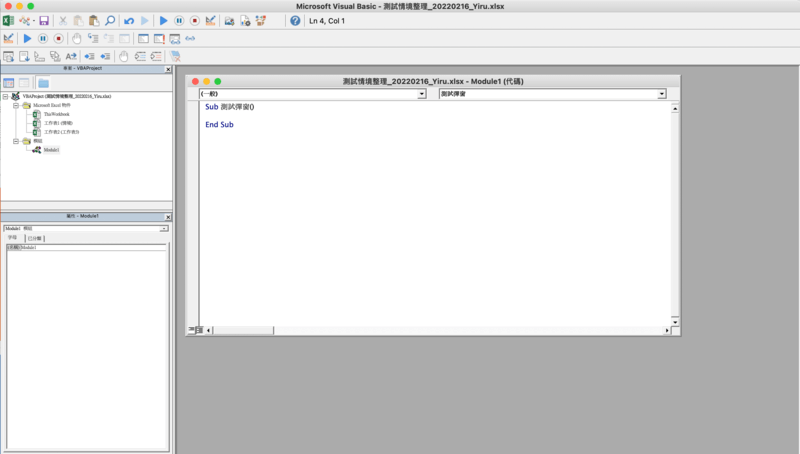Collapse the modules folder above Module1
Image resolution: width=800 pixels, height=454 pixels.
pyautogui.click(x=16, y=141)
